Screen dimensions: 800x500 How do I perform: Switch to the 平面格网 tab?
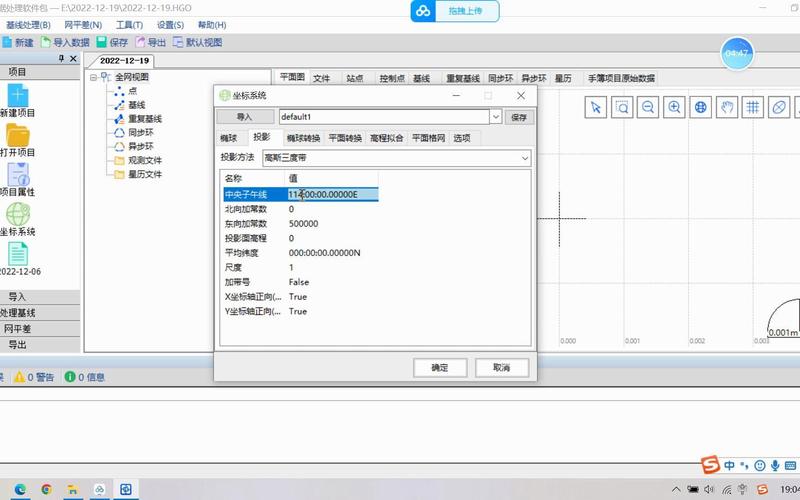click(x=429, y=138)
